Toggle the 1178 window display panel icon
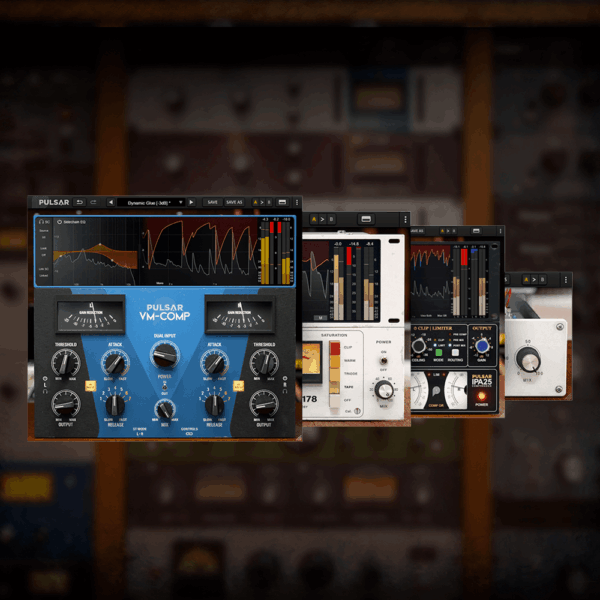The image size is (600, 600). tap(366, 219)
